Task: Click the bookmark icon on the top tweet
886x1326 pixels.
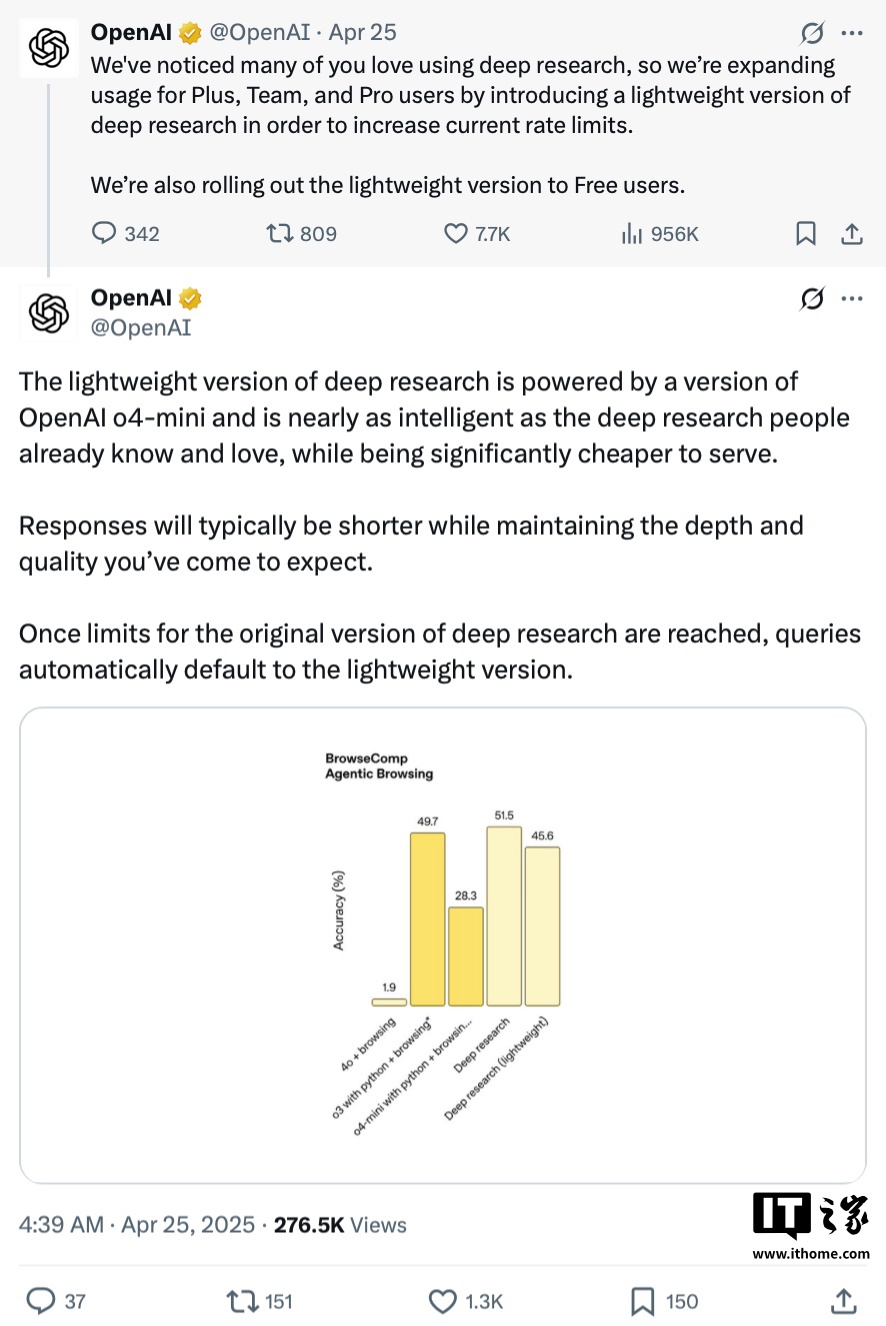Action: click(x=806, y=233)
